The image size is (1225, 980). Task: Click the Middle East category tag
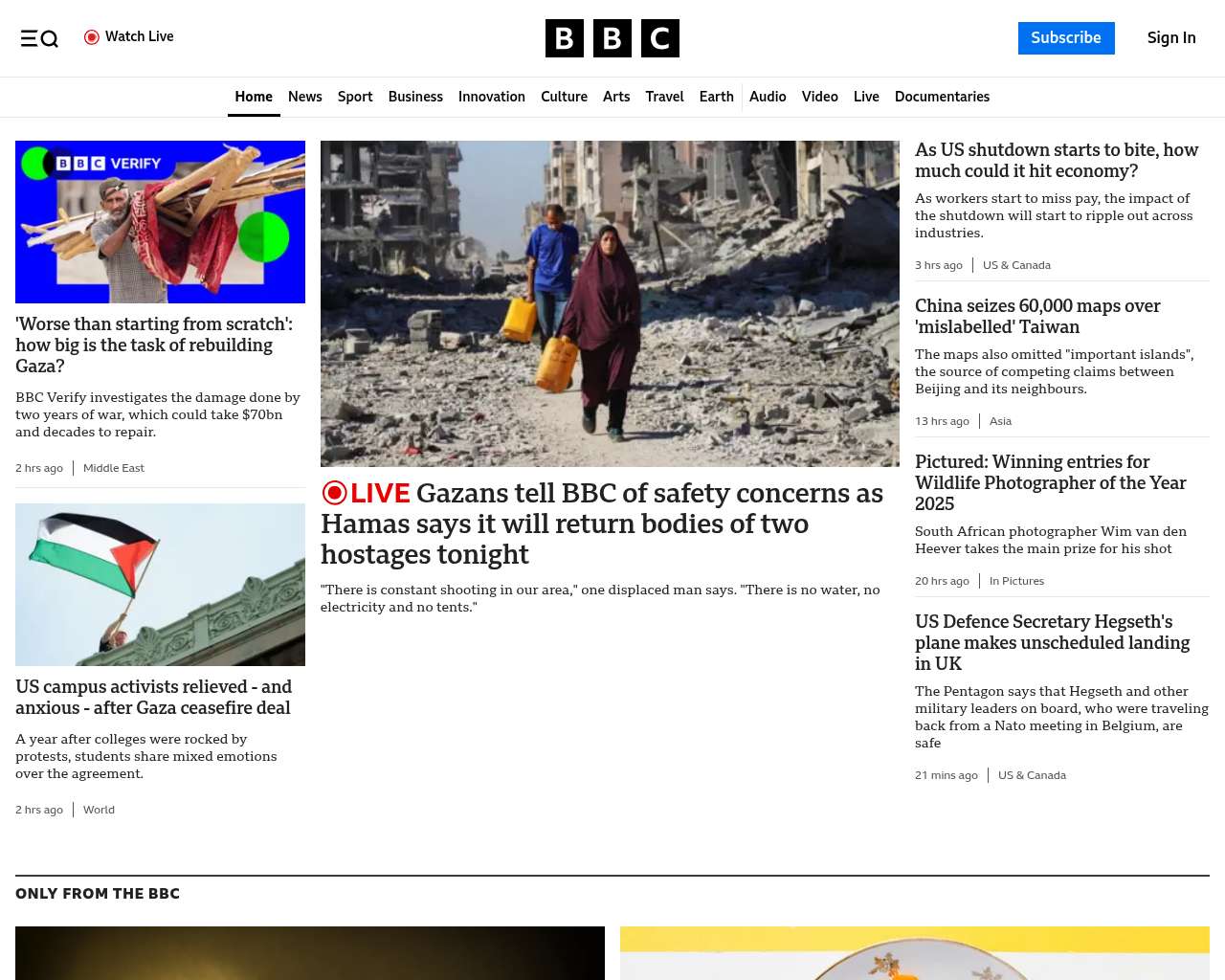click(x=114, y=468)
